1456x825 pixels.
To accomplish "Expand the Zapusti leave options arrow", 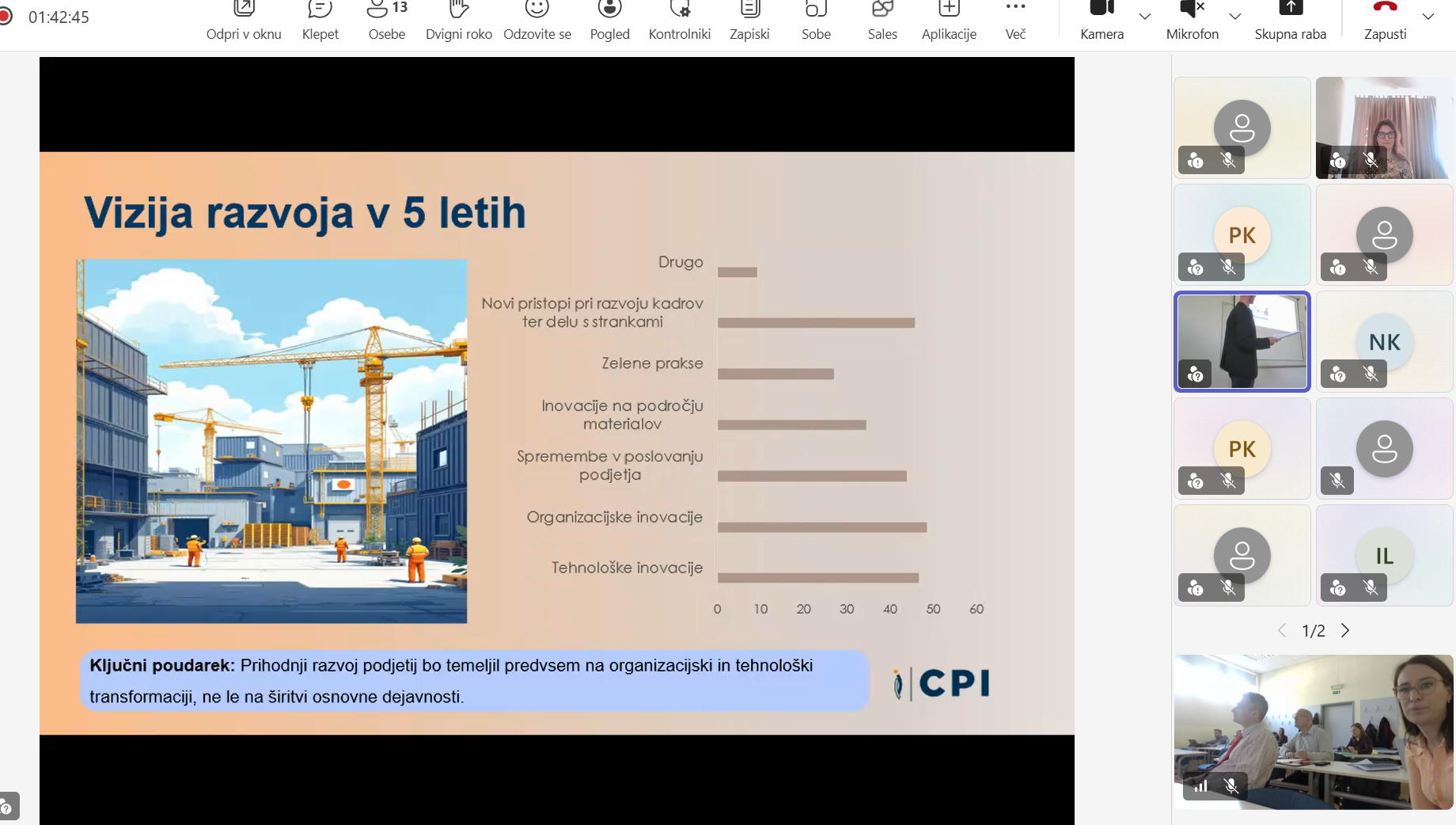I will [1428, 17].
